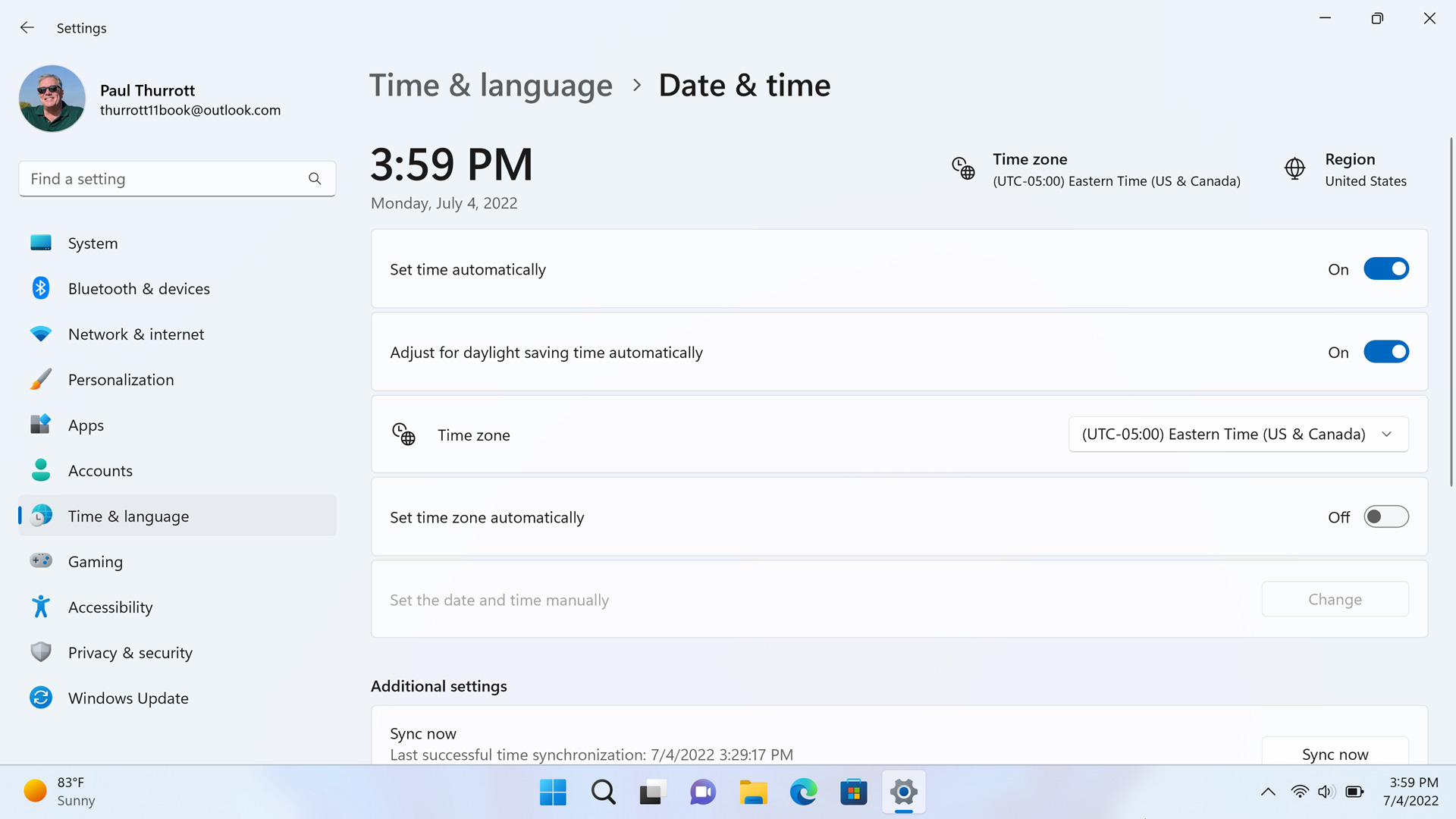Click the Find a setting search box

(163, 179)
